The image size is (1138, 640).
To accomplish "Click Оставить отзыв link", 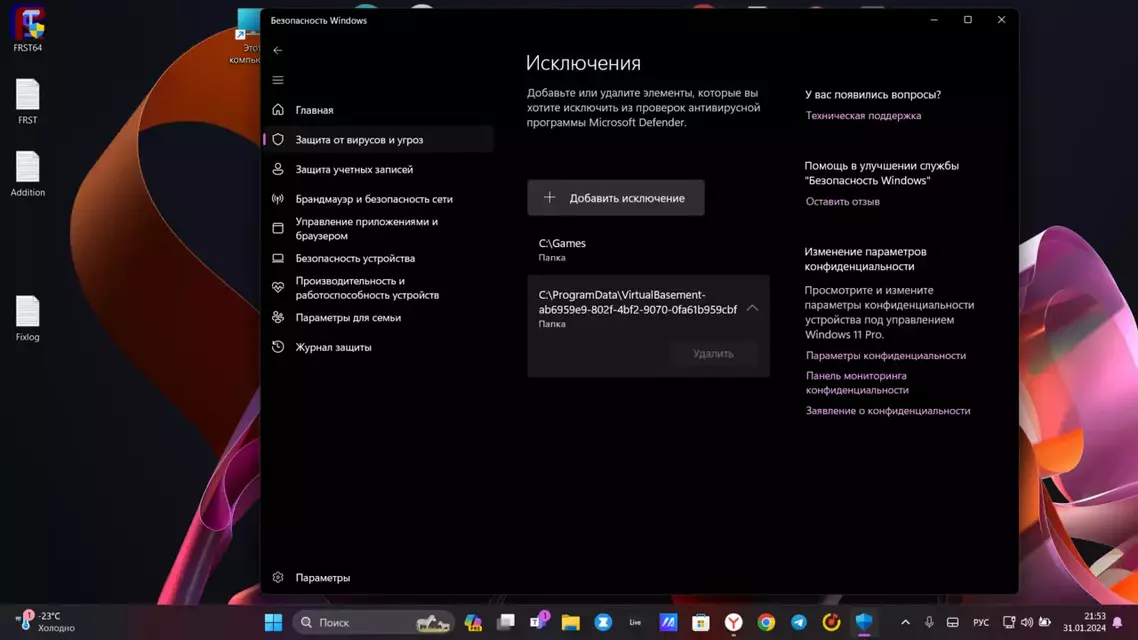I will pyautogui.click(x=843, y=202).
